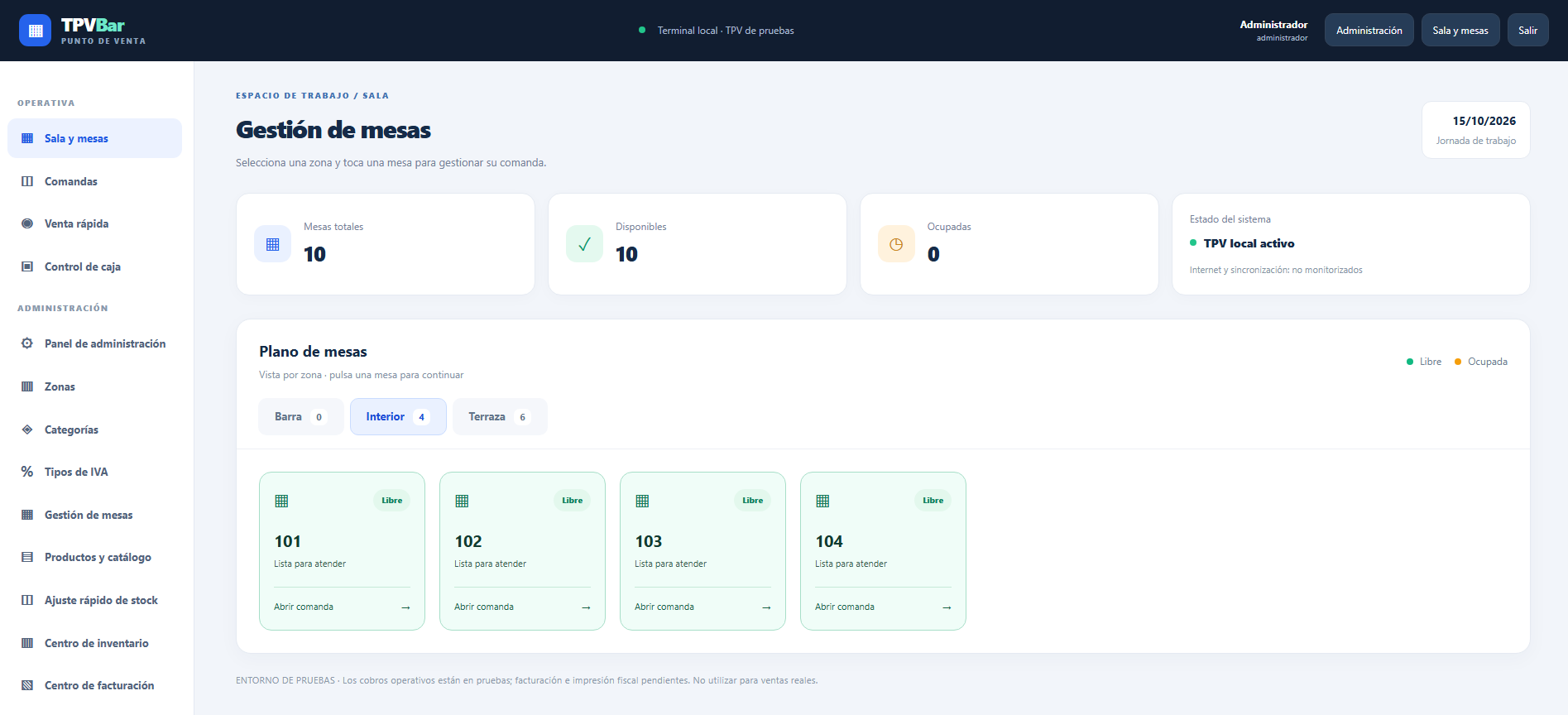Click the TPVBar logo icon
This screenshot has width=1568, height=715.
tap(35, 31)
